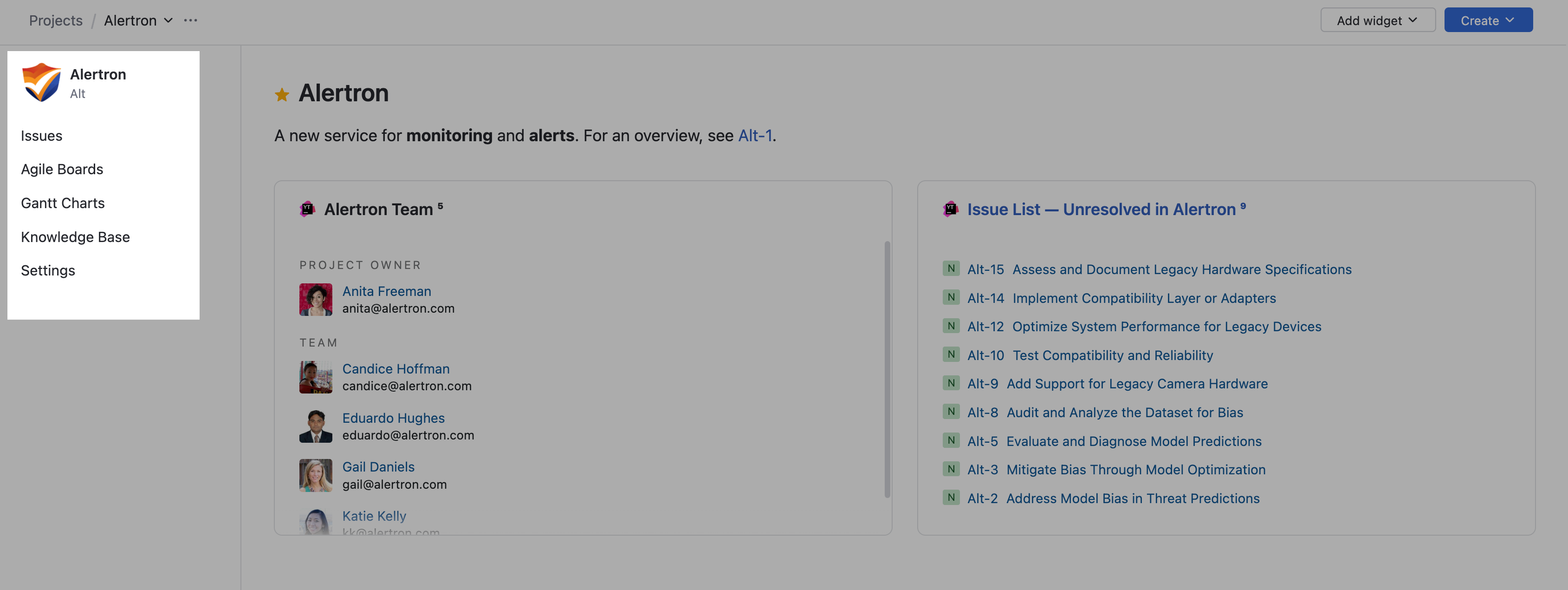Click the Alt-9 issue ID

point(982,384)
